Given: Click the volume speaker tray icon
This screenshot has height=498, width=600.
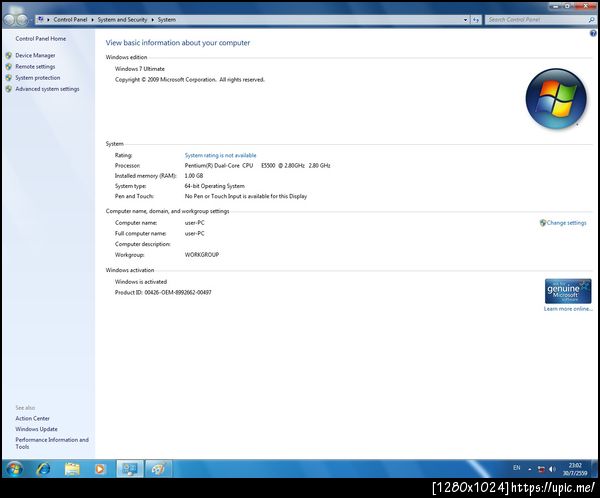Looking at the screenshot, I should click(552, 469).
